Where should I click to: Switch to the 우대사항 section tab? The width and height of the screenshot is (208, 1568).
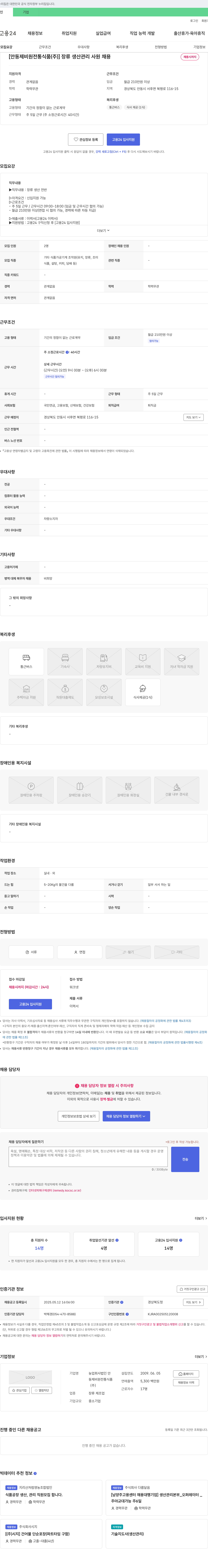pos(84,47)
